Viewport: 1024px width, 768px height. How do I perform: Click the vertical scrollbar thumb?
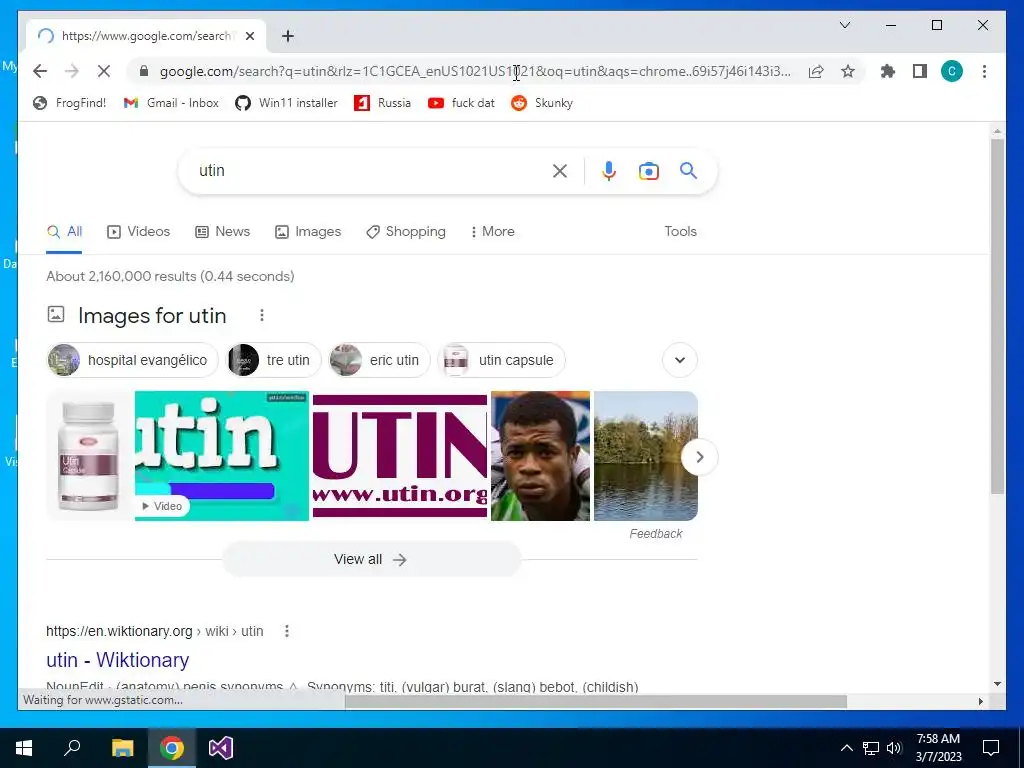(997, 317)
